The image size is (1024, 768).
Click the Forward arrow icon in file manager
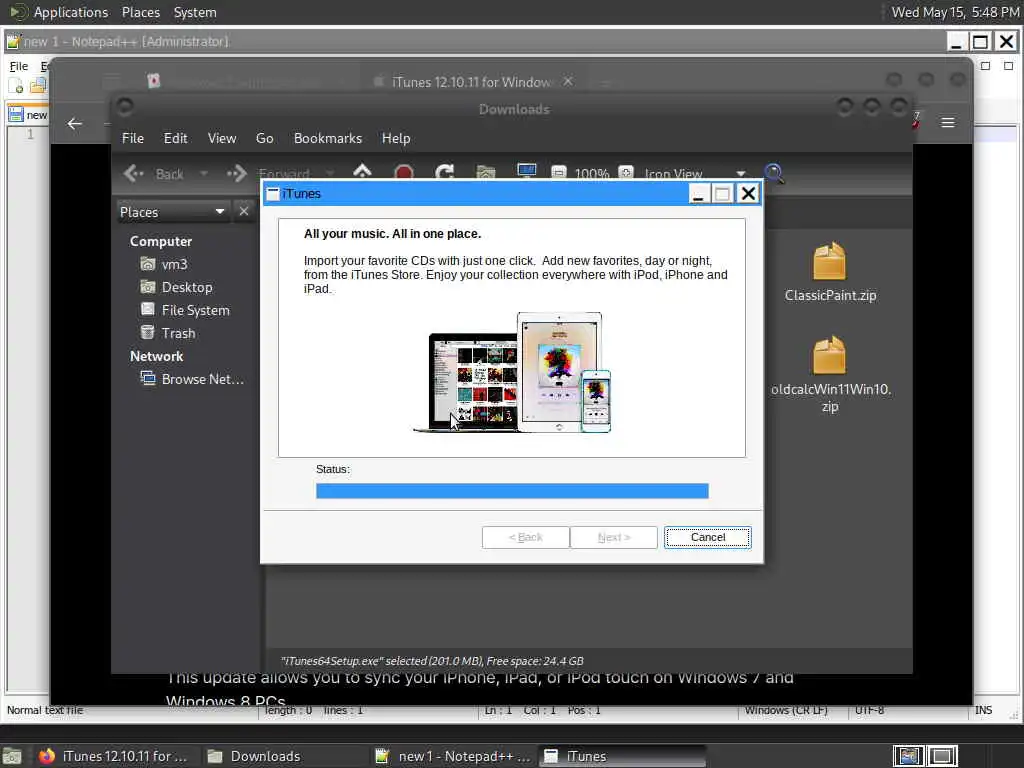click(x=236, y=174)
